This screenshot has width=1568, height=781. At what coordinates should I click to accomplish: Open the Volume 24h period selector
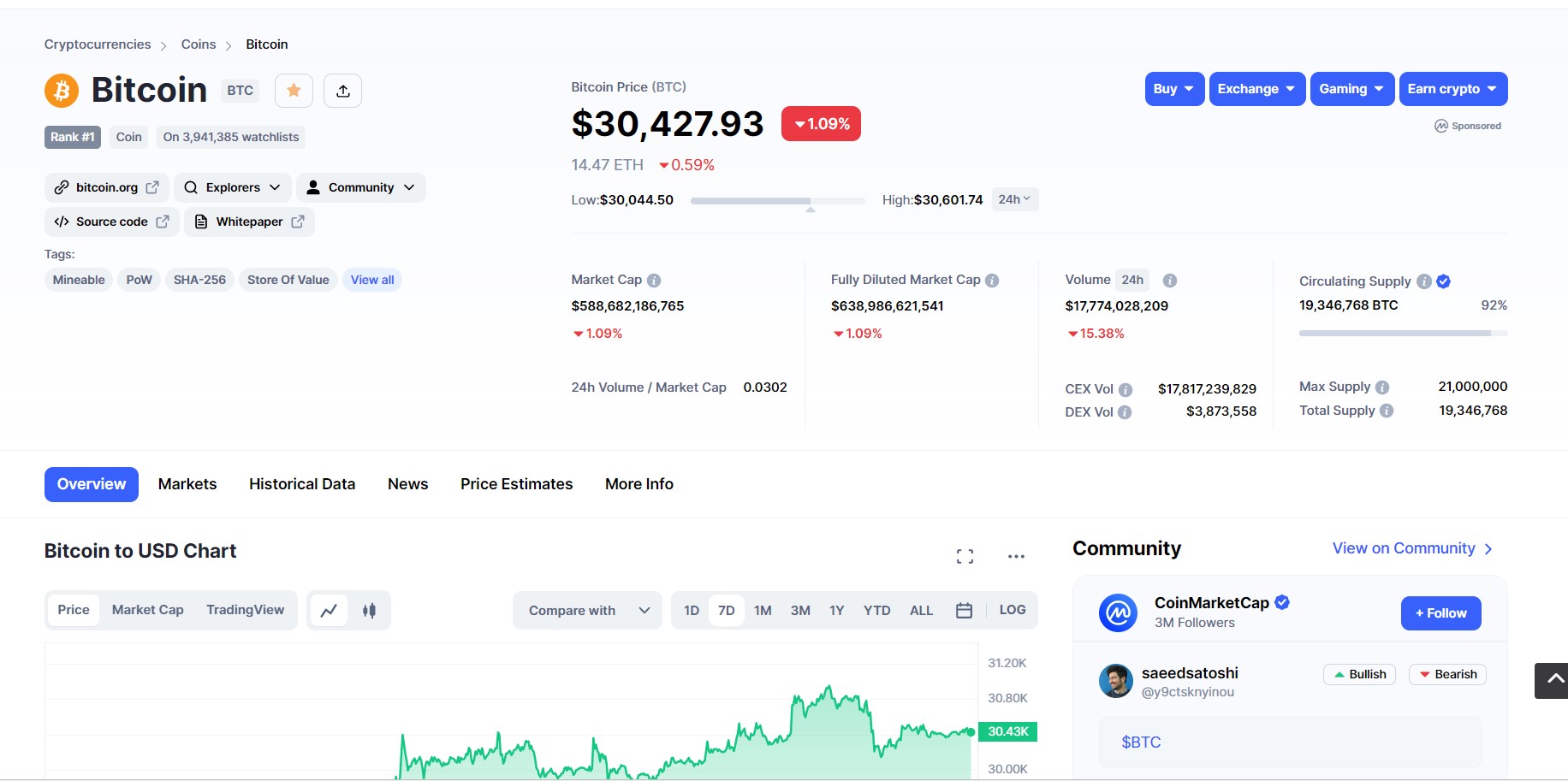[x=1132, y=280]
